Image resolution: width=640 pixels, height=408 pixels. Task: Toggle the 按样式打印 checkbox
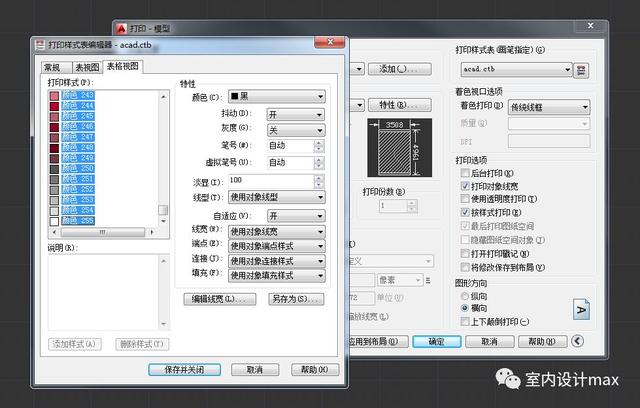point(465,212)
